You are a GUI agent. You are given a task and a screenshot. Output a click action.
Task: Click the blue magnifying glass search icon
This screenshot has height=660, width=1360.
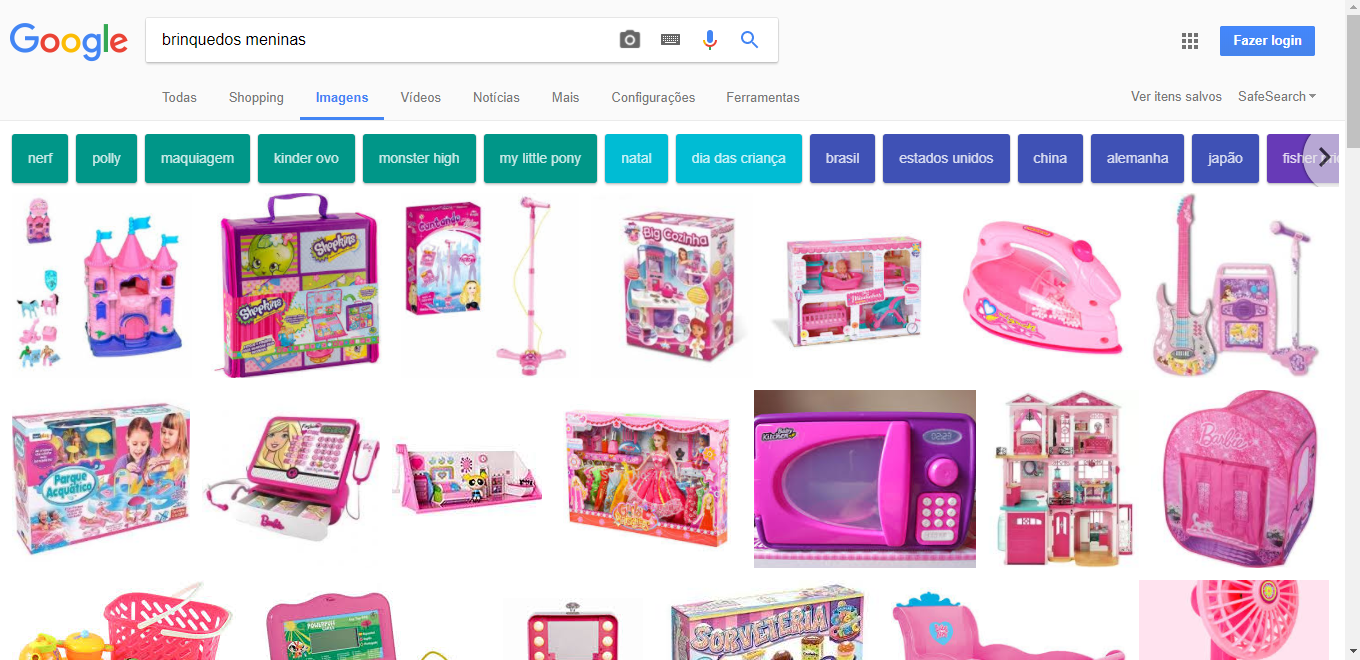click(x=749, y=40)
